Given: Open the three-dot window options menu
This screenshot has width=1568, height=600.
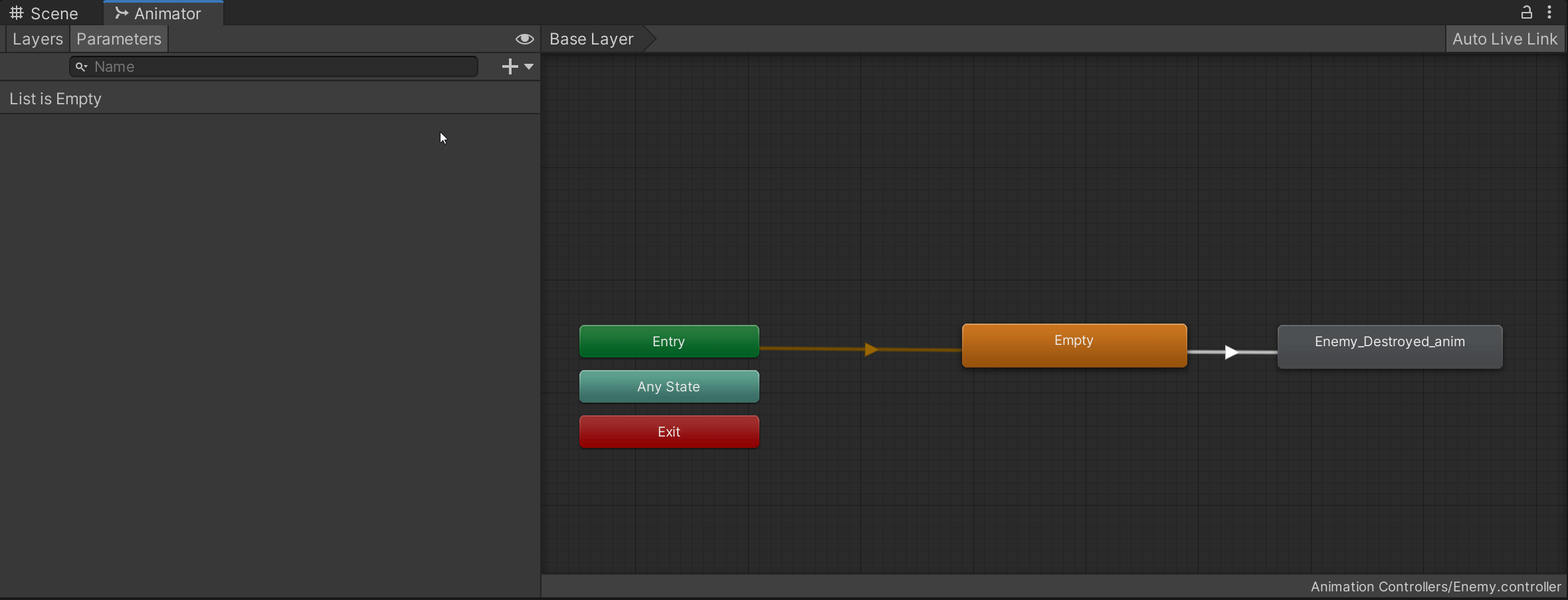Looking at the screenshot, I should tap(1549, 13).
